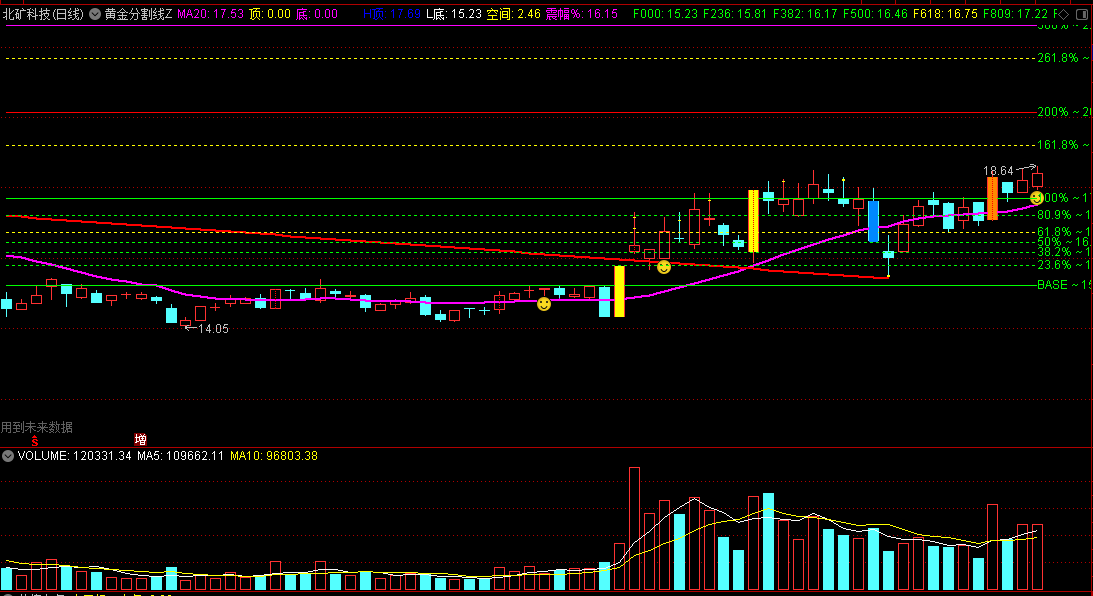
Task: Click the 用到未来数据 notice text
Action: [x=36, y=427]
